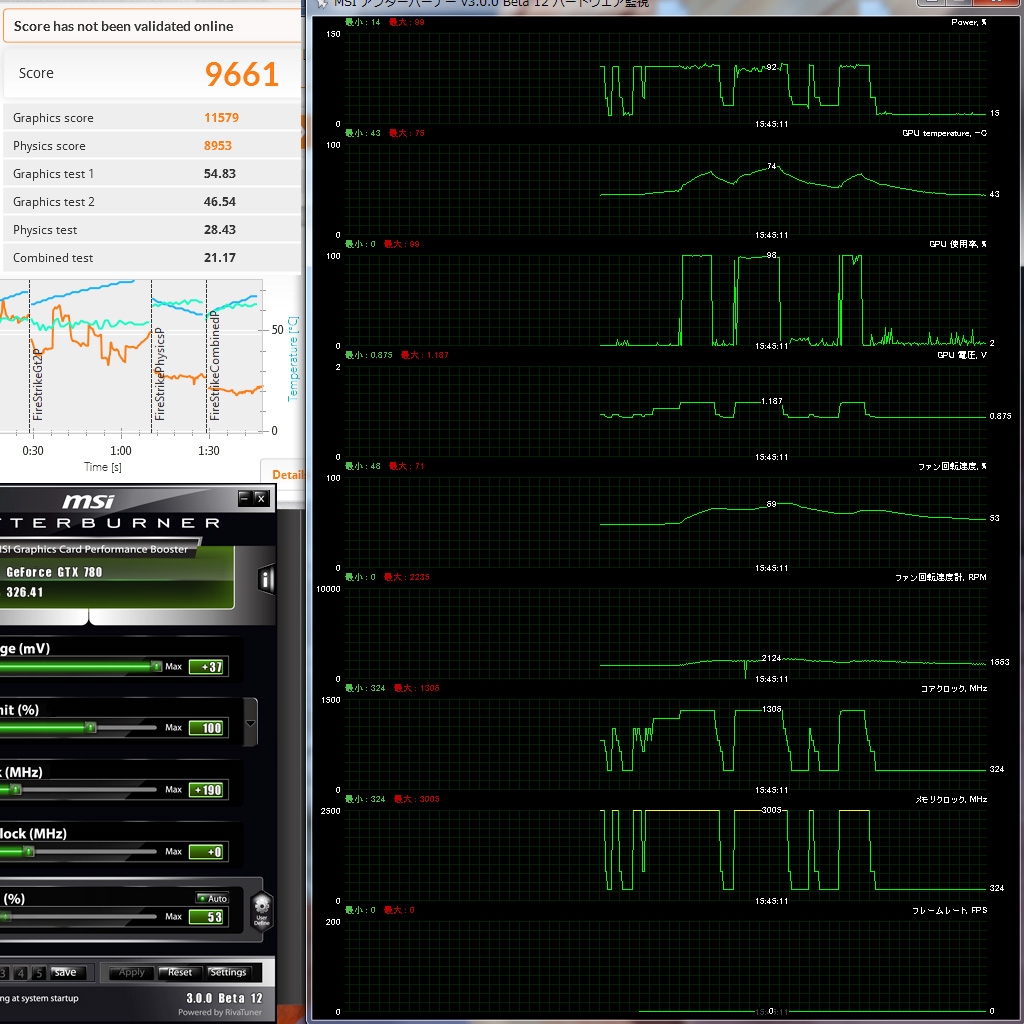Open the Afterburner information 'i' panel
Viewport: 1024px width, 1024px height.
pos(266,579)
